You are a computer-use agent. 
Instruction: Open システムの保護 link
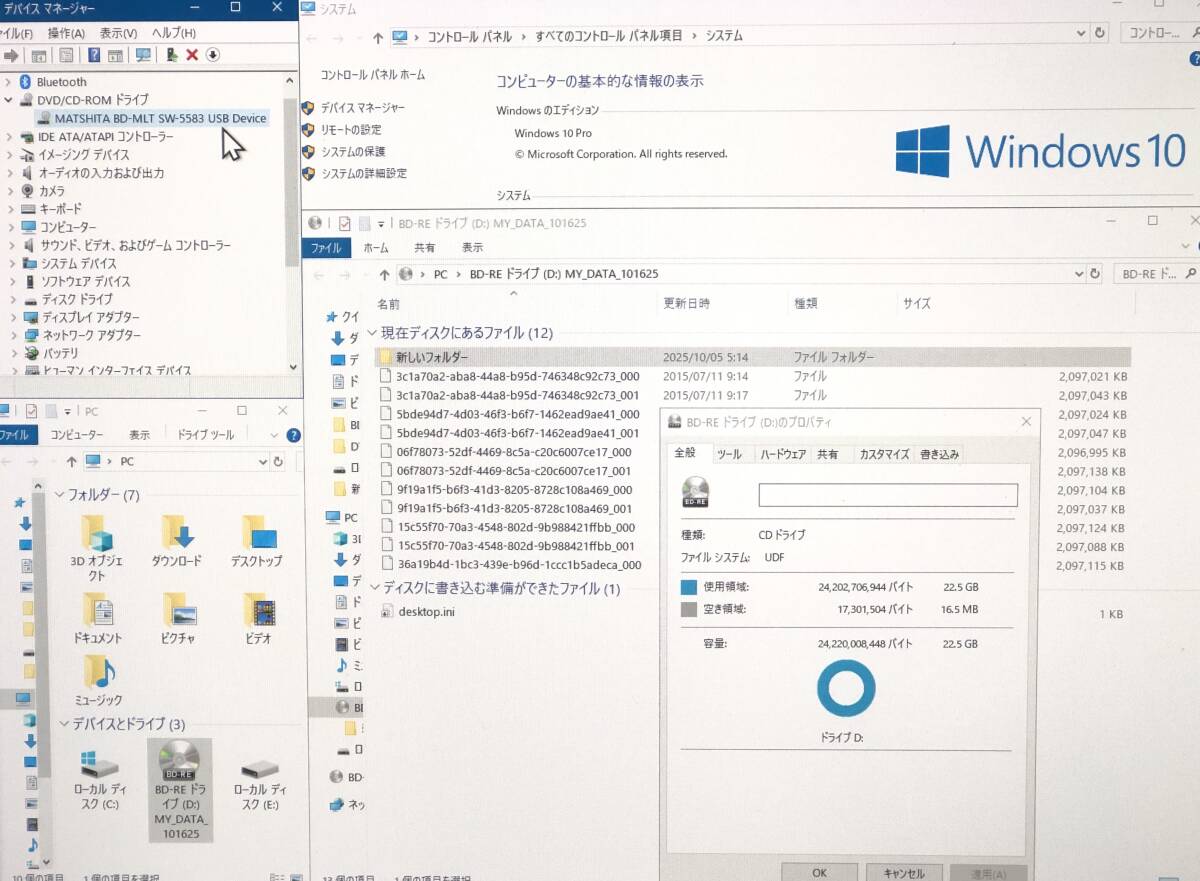pos(353,152)
